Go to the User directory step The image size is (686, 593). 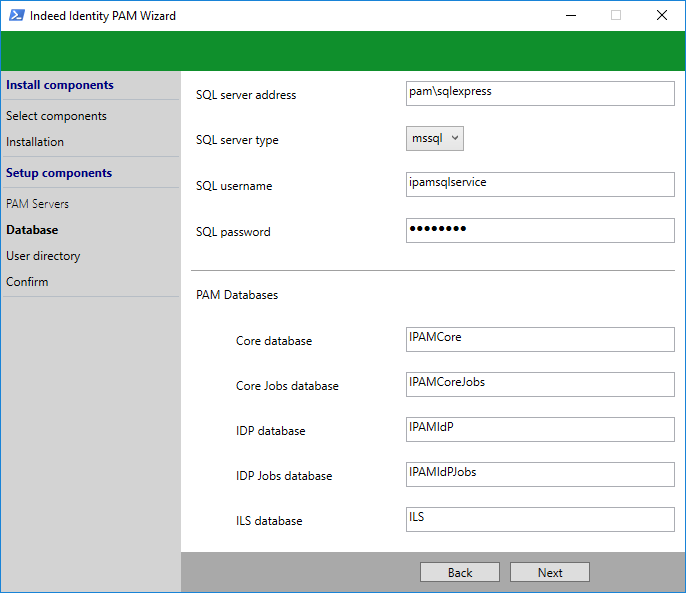(x=43, y=256)
